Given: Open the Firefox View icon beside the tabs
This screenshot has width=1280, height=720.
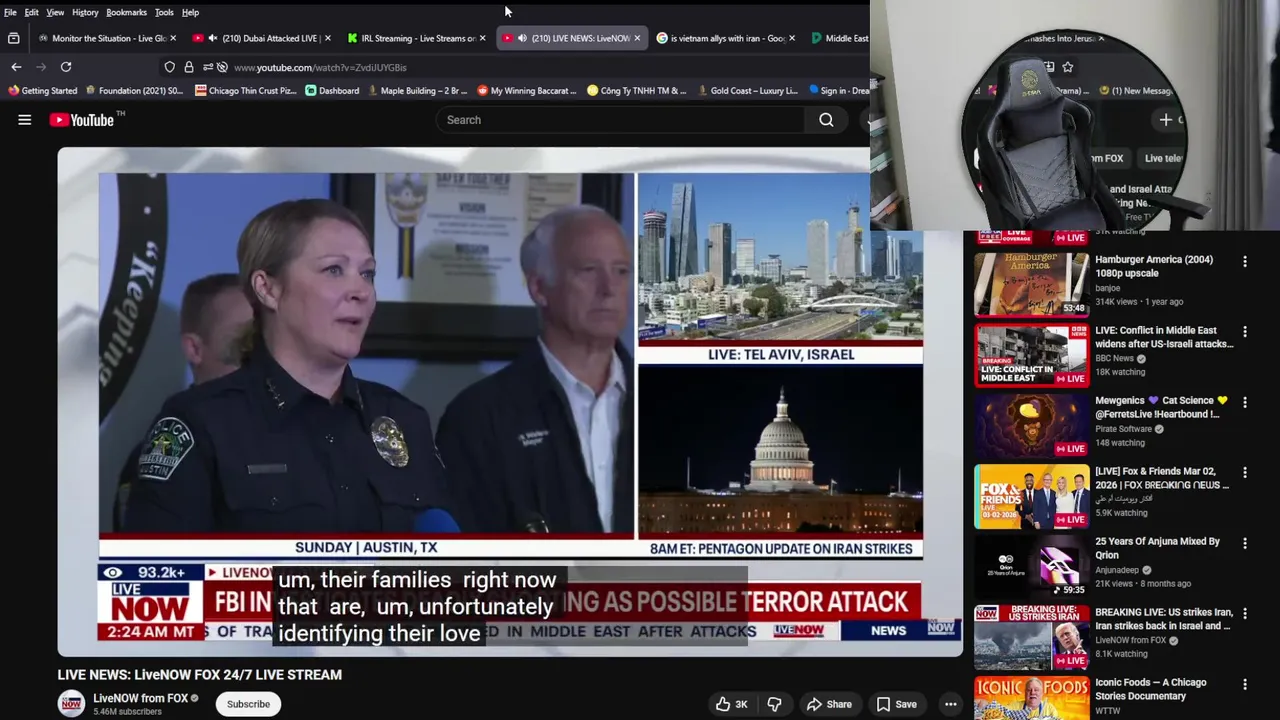Looking at the screenshot, I should [14, 38].
